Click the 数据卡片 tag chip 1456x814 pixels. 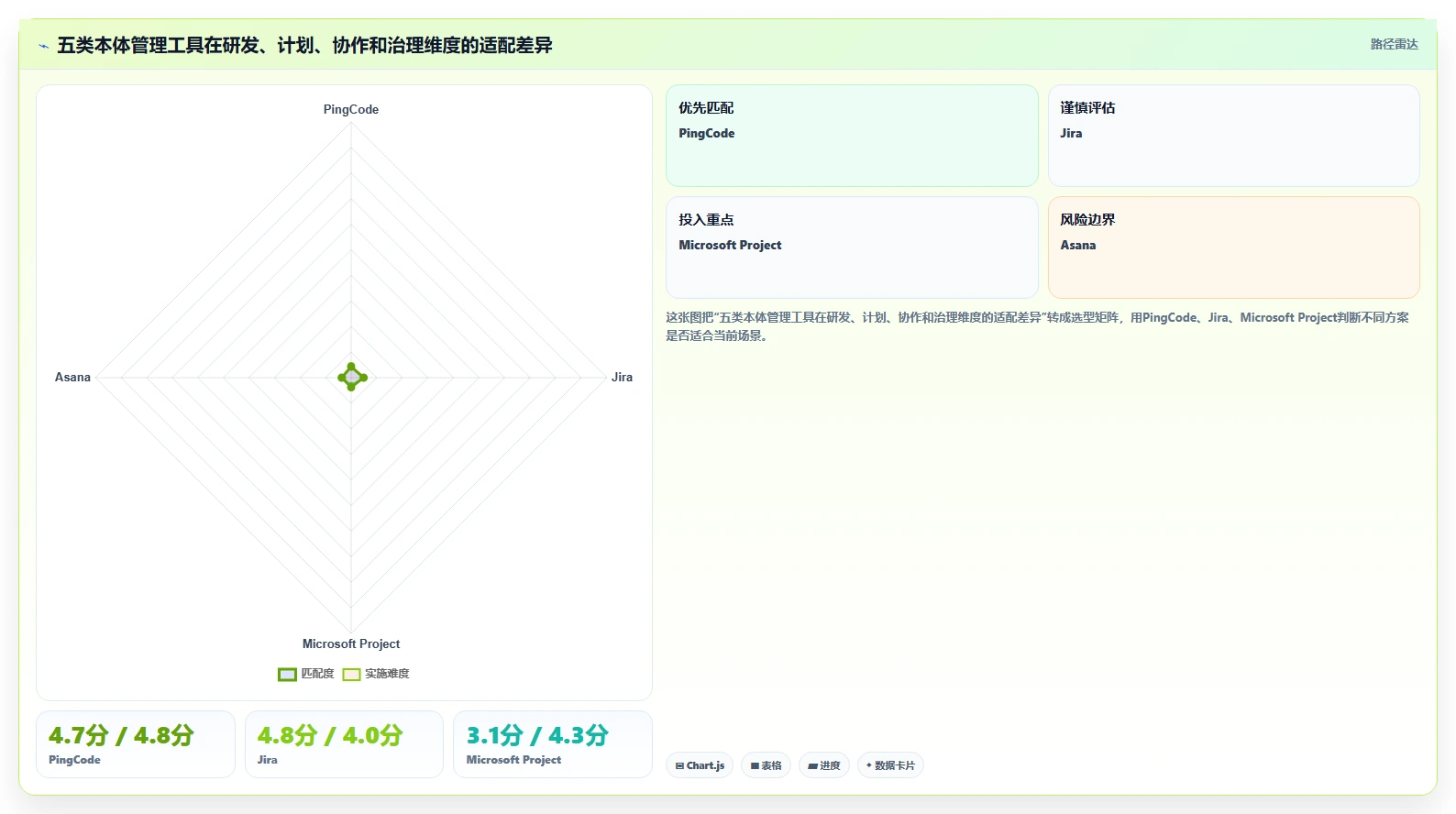click(890, 765)
